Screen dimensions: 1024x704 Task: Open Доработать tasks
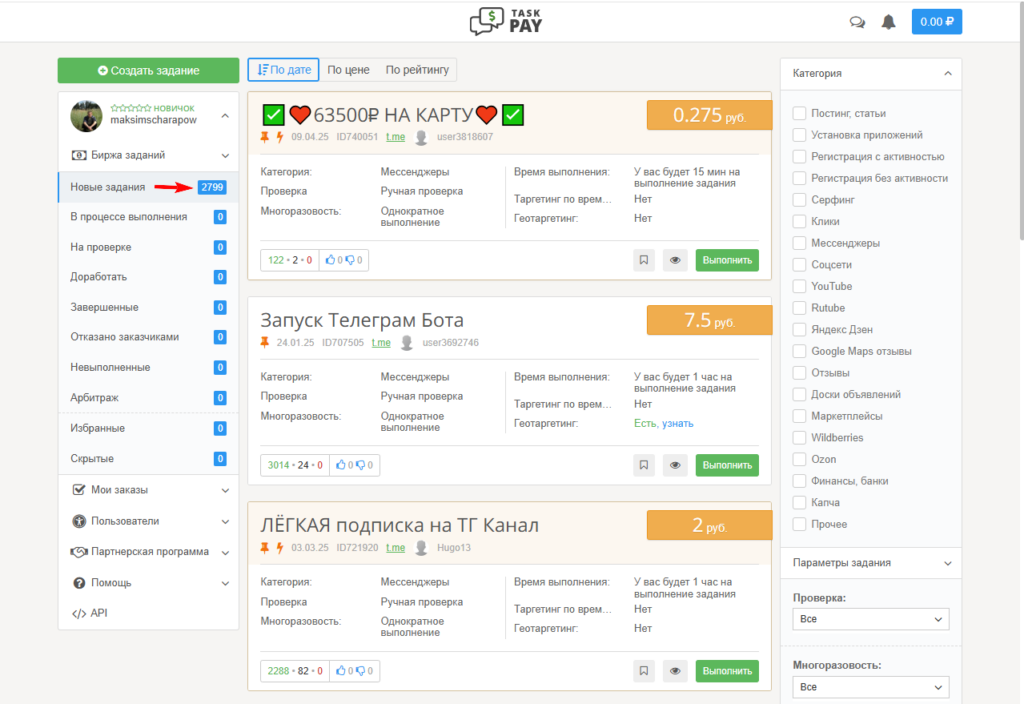(x=149, y=277)
